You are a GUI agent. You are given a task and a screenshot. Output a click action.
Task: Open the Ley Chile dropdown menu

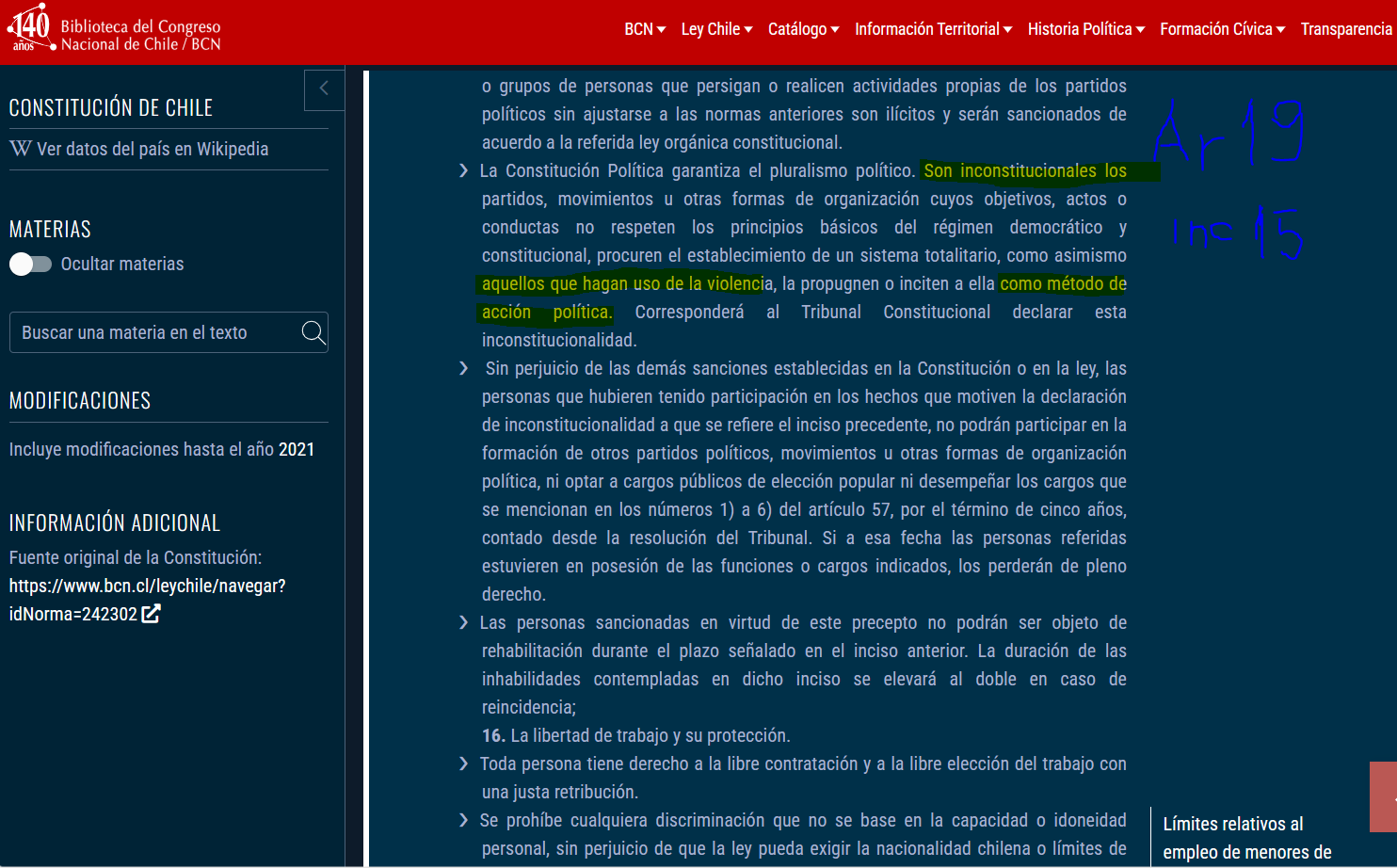tap(716, 29)
